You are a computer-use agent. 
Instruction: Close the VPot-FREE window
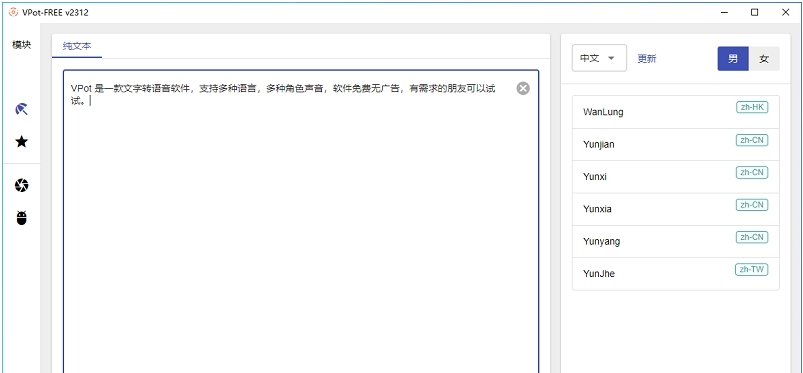[786, 12]
